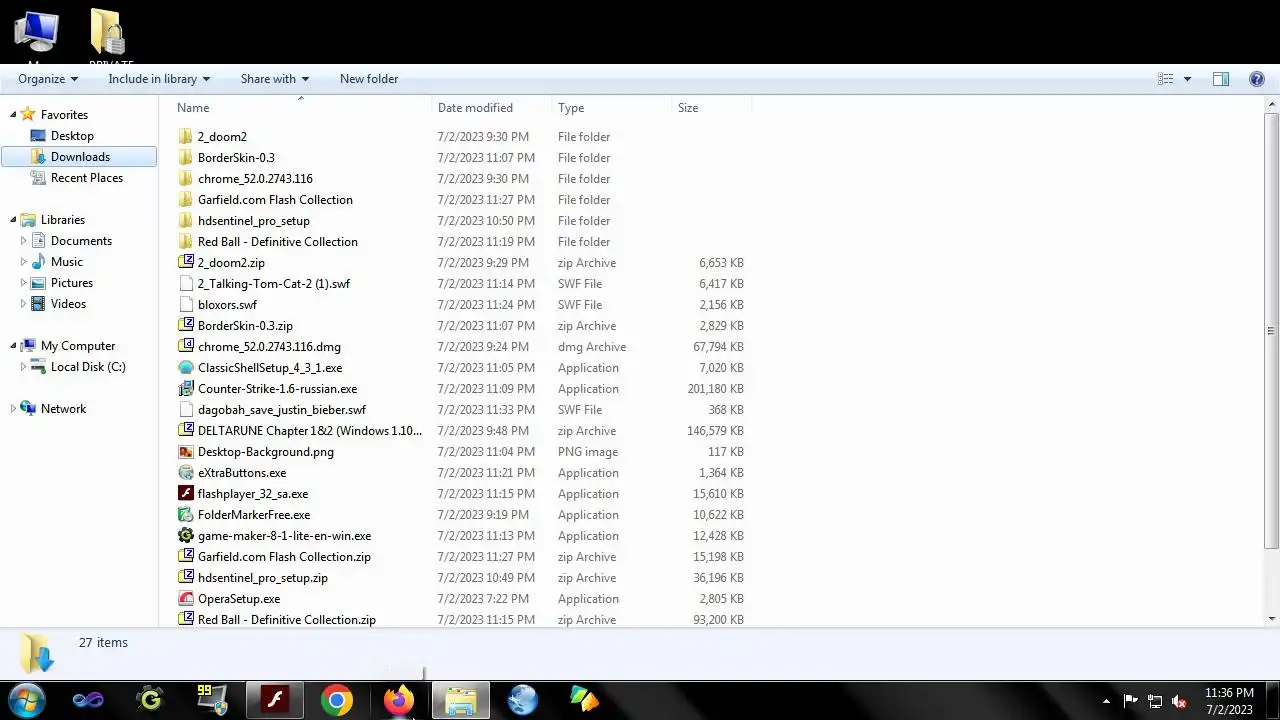Select Network in navigation pane
The width and height of the screenshot is (1280, 720).
[x=63, y=409]
